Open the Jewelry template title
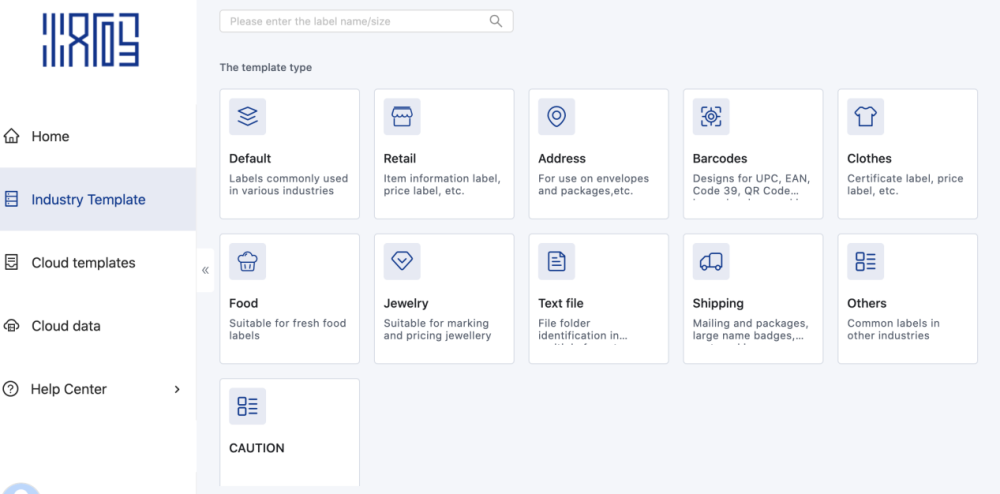 coord(406,303)
